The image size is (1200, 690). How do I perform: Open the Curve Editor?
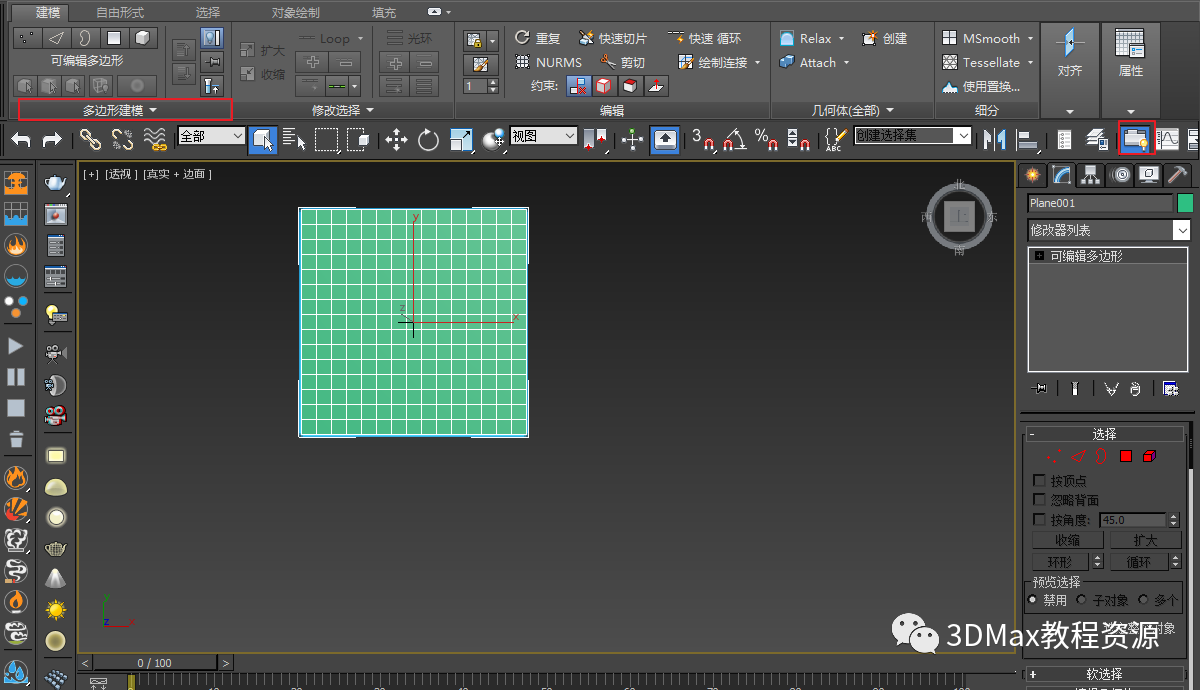click(x=1169, y=140)
